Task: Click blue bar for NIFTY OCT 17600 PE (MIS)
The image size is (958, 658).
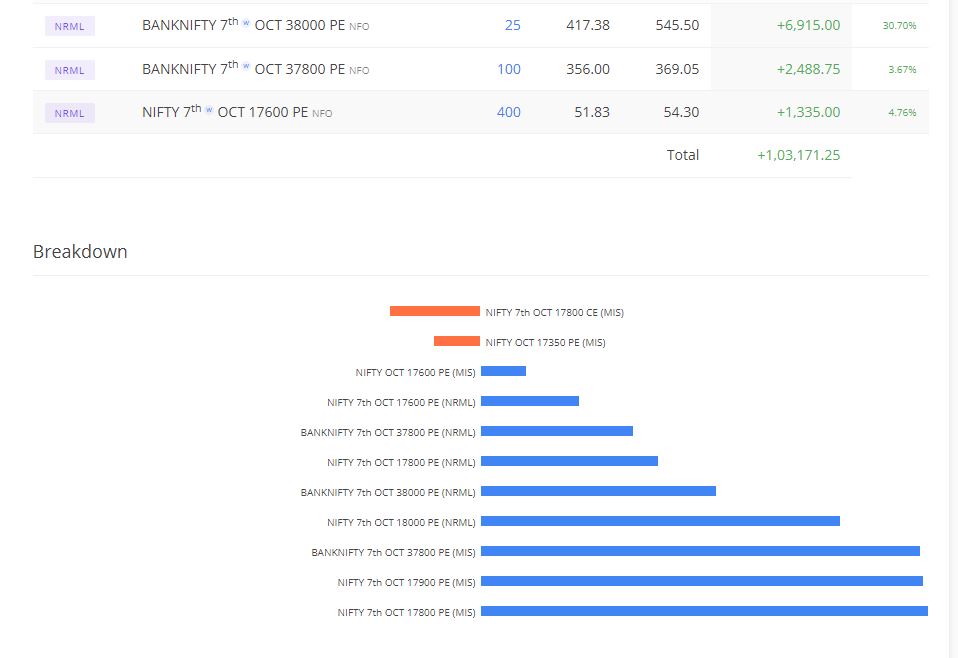Action: (503, 371)
